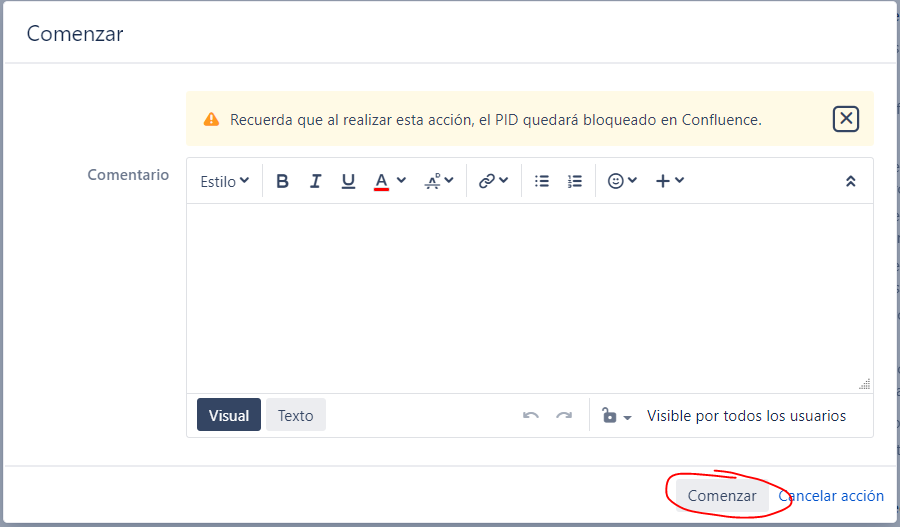Expand emoji dropdown arrow
The width and height of the screenshot is (900, 527).
633,180
